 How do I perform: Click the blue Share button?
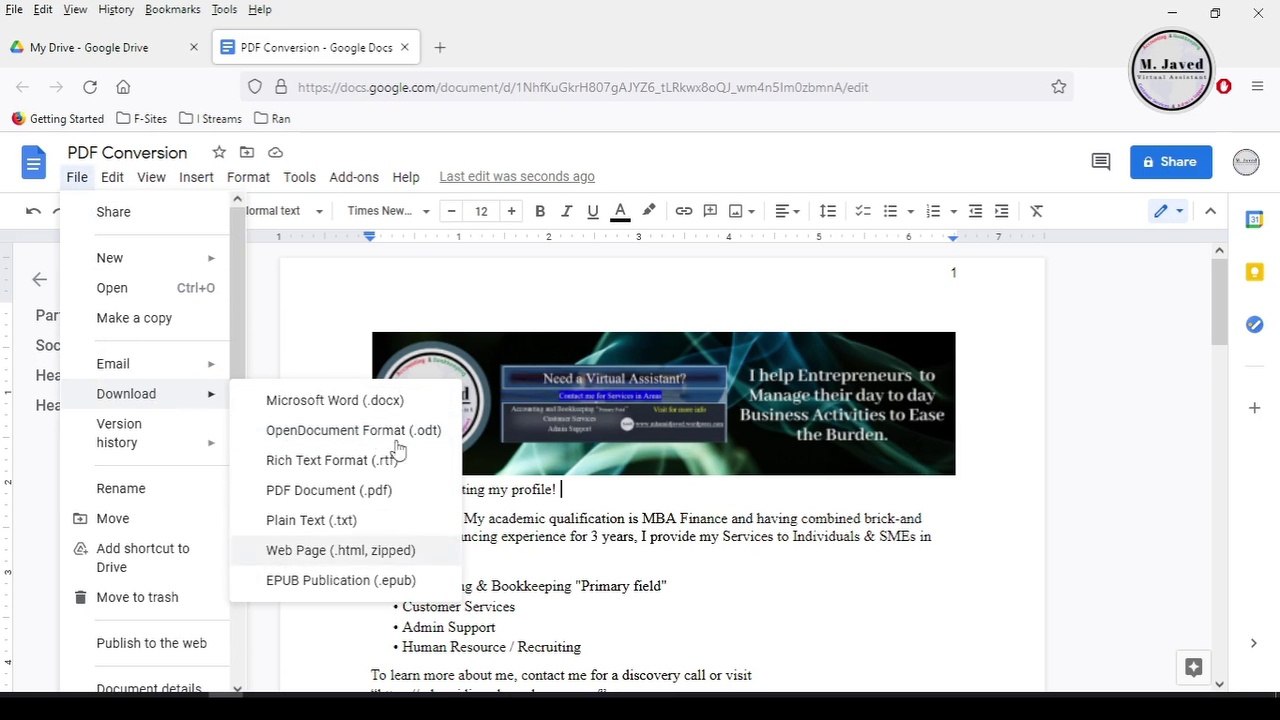click(1171, 162)
